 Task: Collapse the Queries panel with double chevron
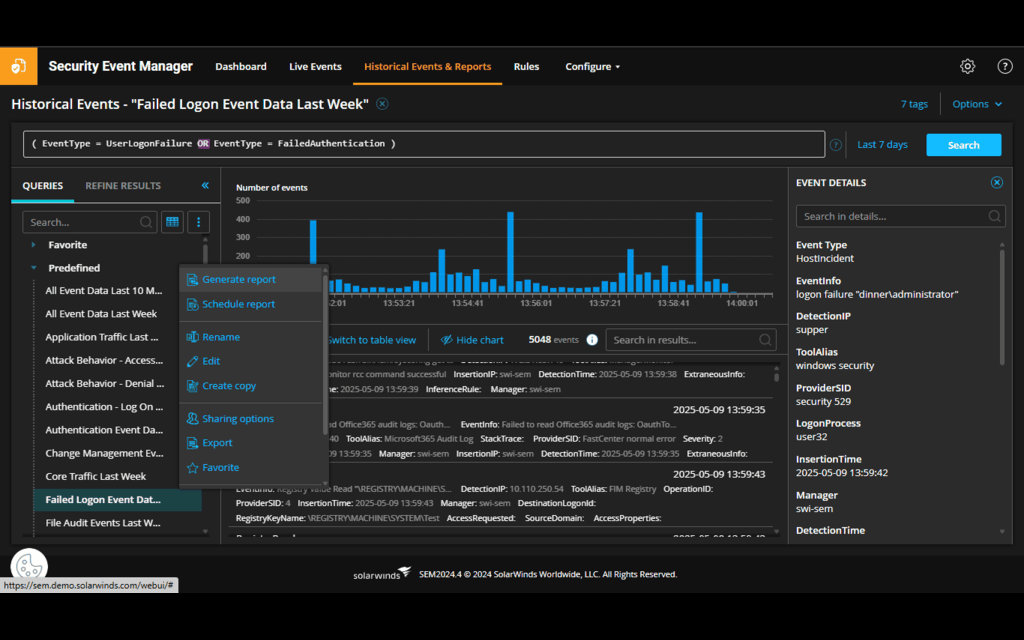205,186
